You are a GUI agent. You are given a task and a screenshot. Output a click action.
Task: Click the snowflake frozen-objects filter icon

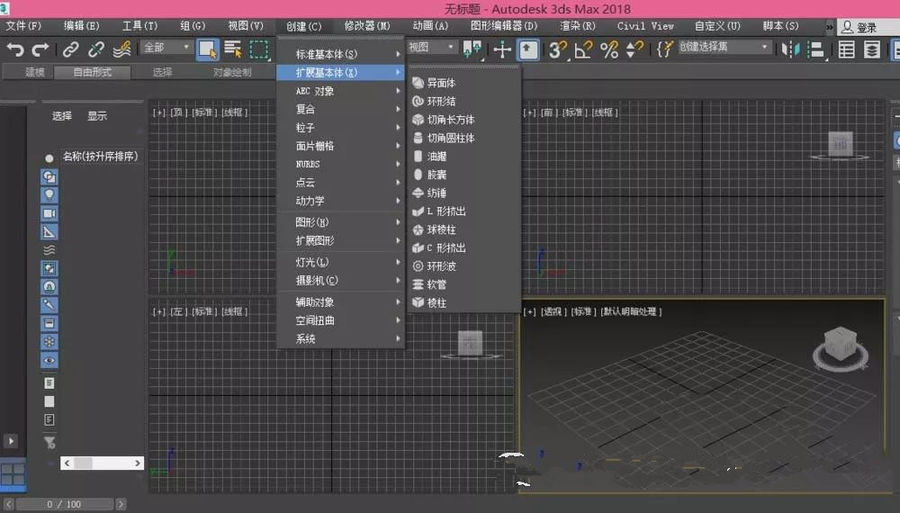tap(49, 342)
